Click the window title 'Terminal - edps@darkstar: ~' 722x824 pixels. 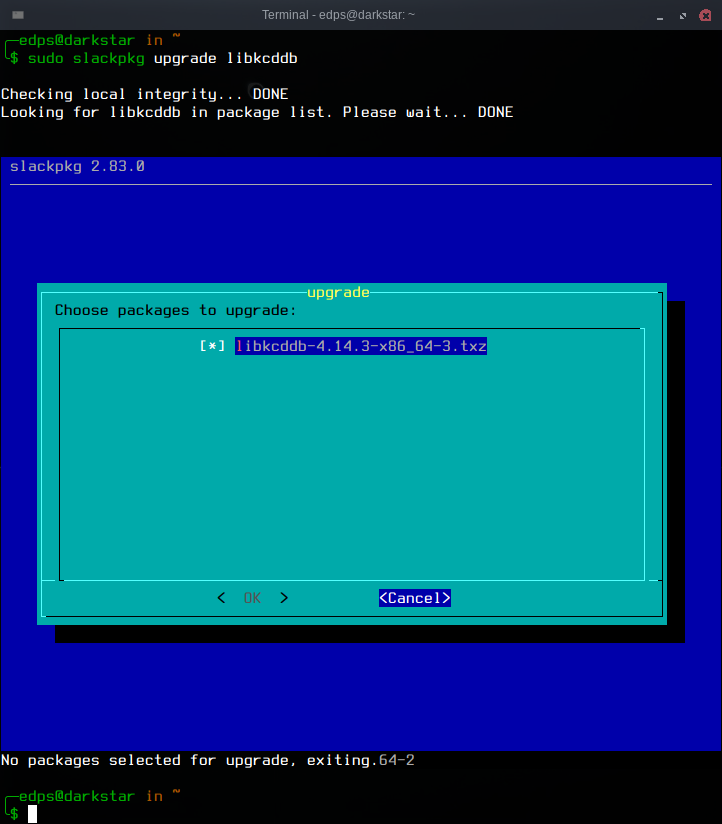tap(338, 15)
